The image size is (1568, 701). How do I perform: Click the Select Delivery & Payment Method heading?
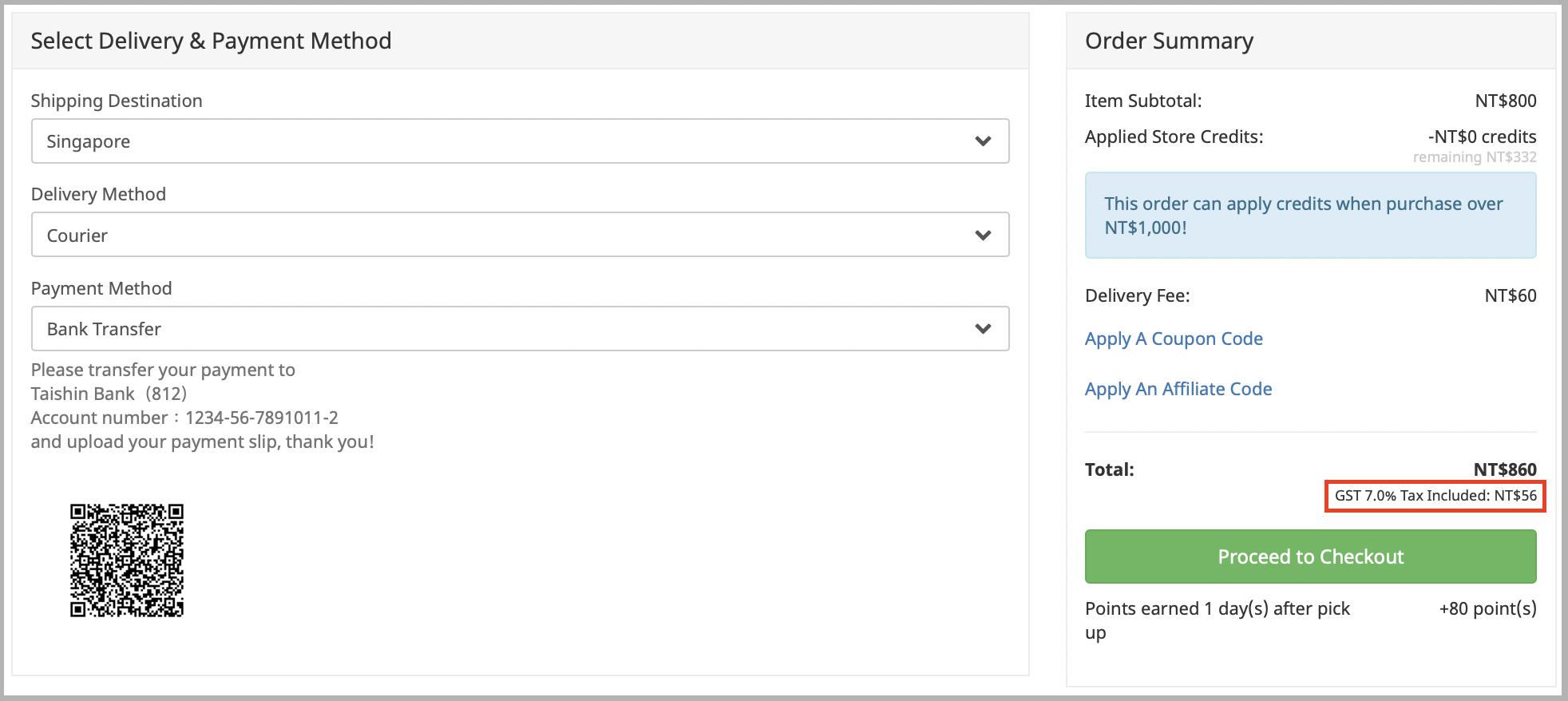point(211,41)
